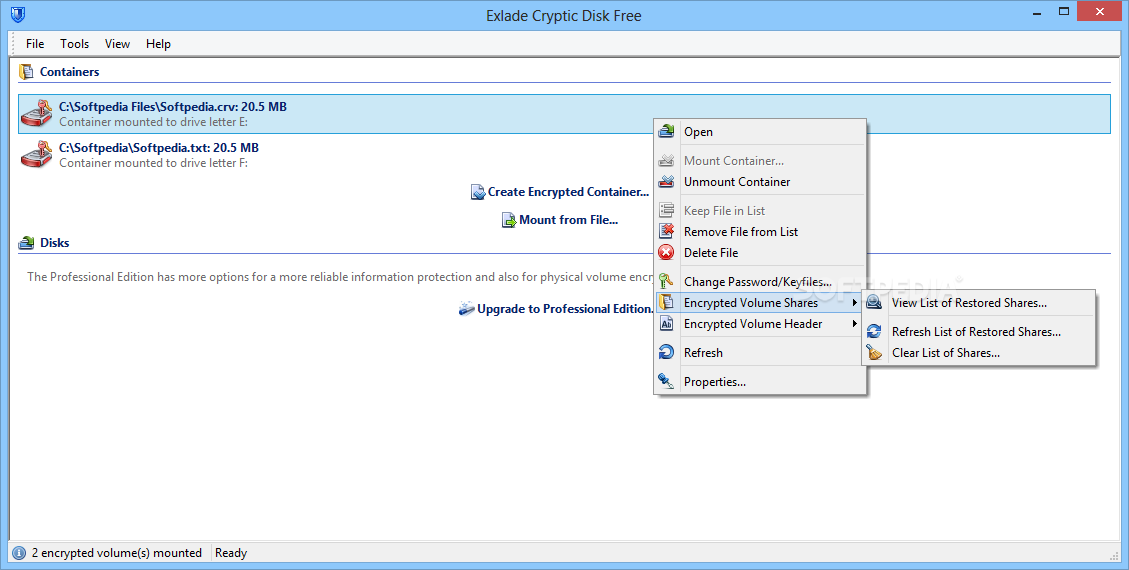
Task: Click the Properties icon
Action: (x=667, y=381)
